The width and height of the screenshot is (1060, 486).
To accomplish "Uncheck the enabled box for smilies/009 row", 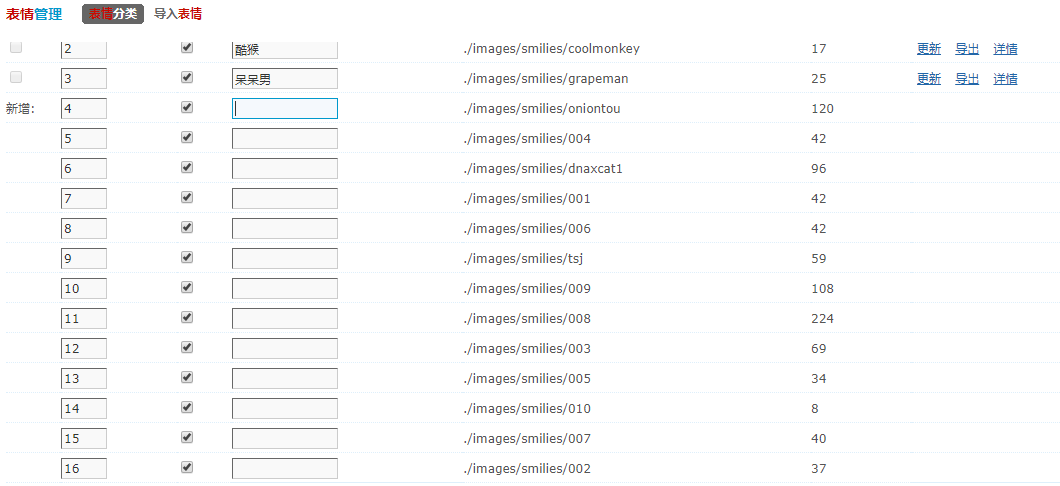I will point(187,287).
